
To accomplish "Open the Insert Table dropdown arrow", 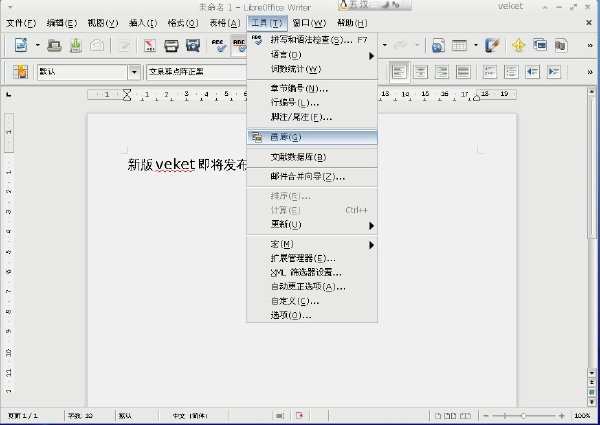I will click(x=476, y=45).
